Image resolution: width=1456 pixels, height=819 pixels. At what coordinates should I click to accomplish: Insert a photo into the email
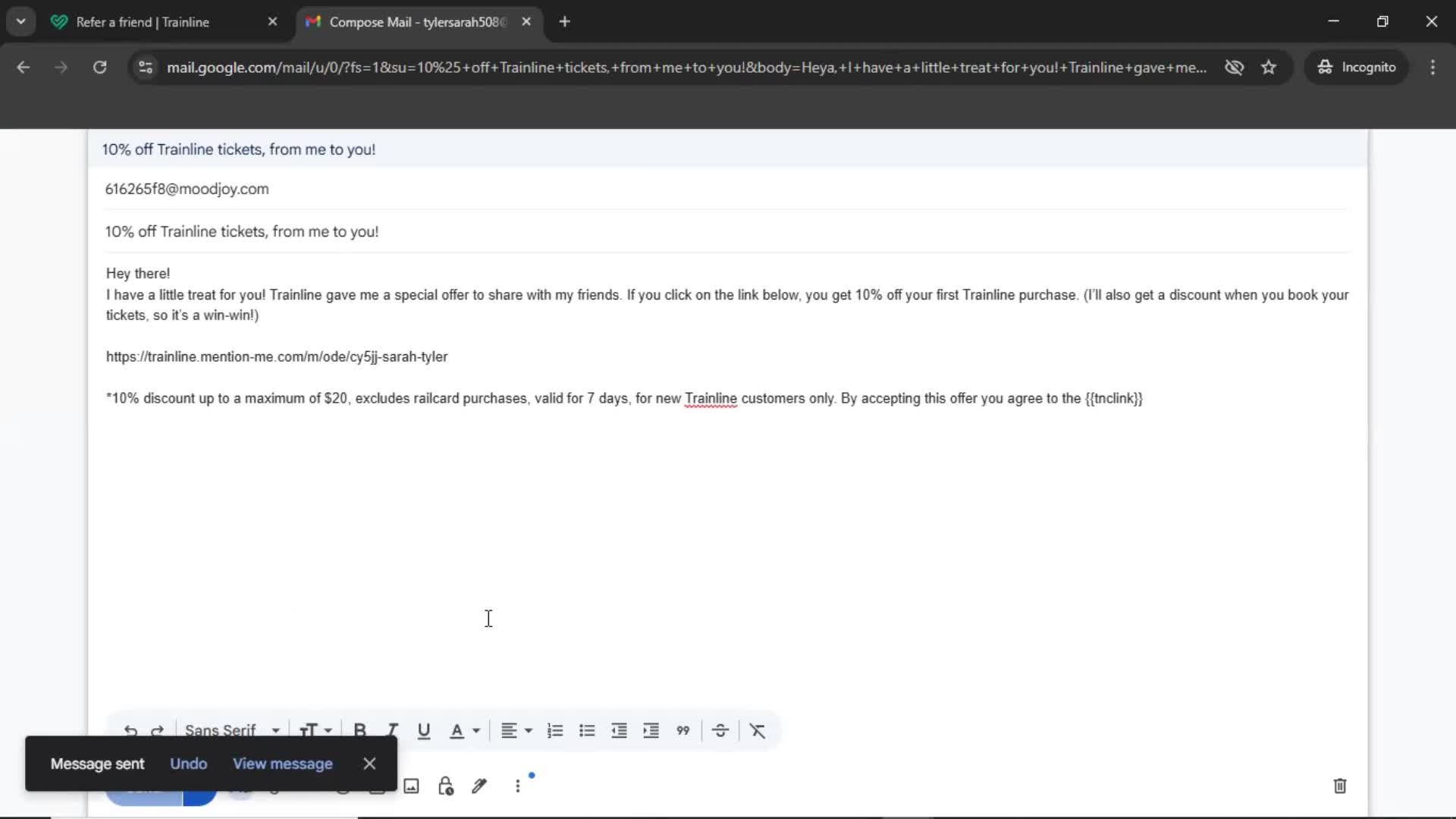click(x=410, y=786)
